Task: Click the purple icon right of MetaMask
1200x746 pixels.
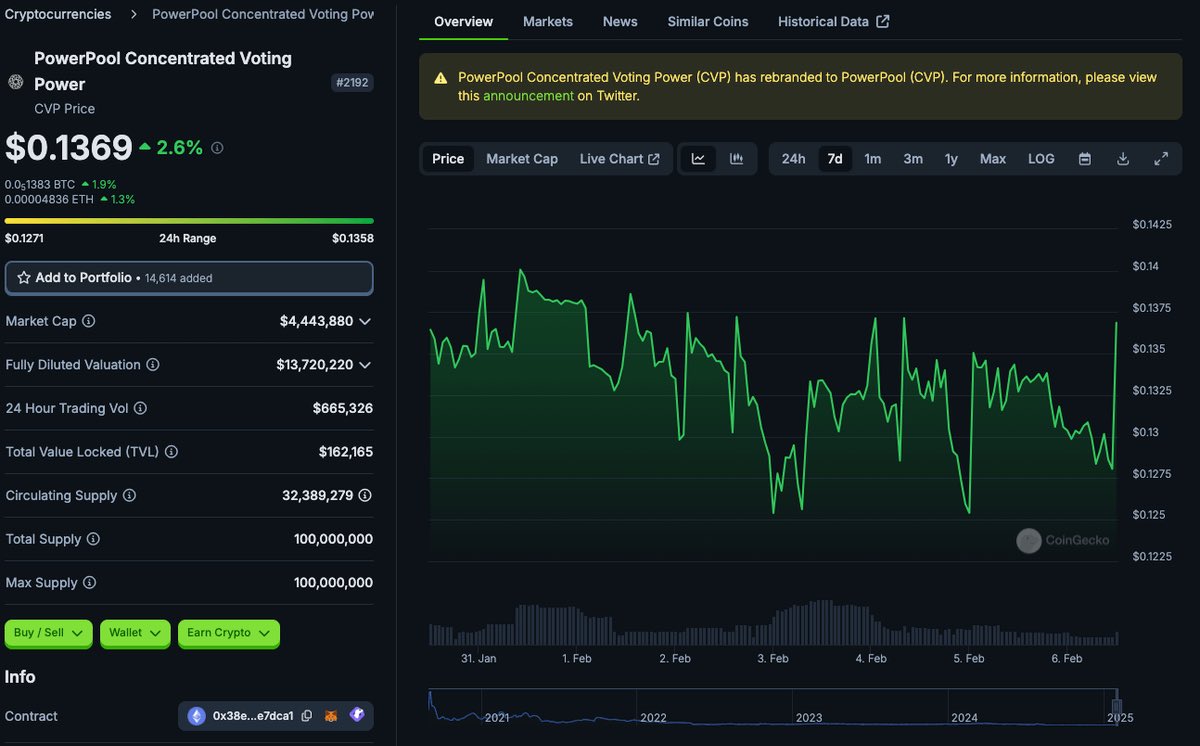Action: (x=357, y=715)
